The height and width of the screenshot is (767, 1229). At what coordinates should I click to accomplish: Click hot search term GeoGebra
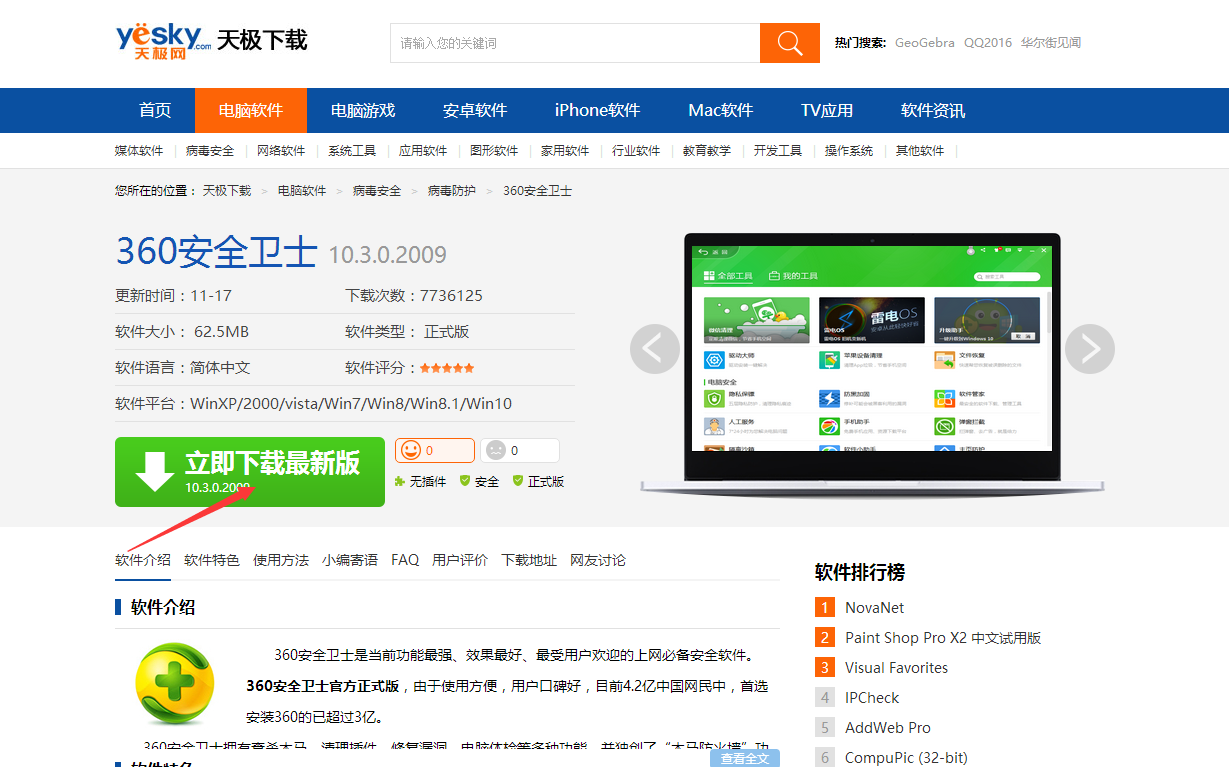(925, 43)
